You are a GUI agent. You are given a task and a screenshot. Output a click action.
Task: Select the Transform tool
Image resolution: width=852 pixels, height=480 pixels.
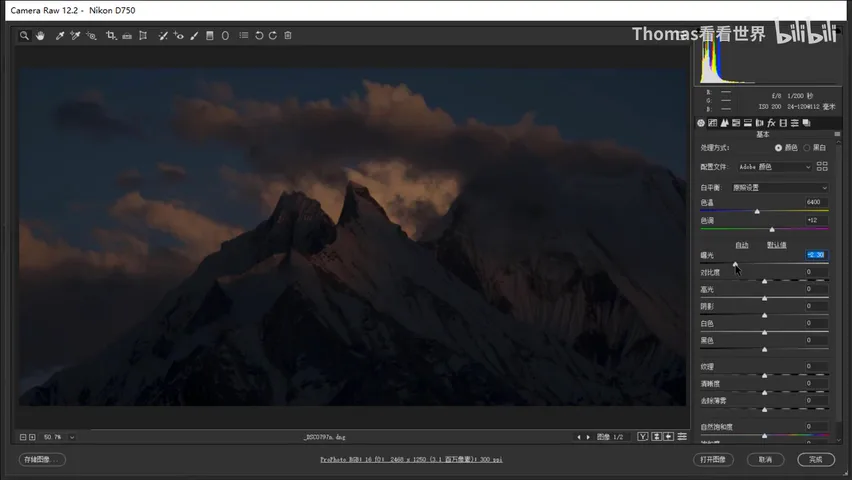[x=143, y=35]
